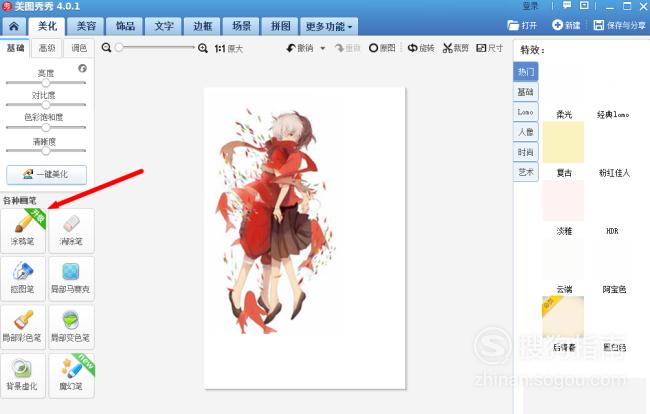Create a new canvas with 新建
Viewport: 650px width, 414px height.
pos(566,25)
